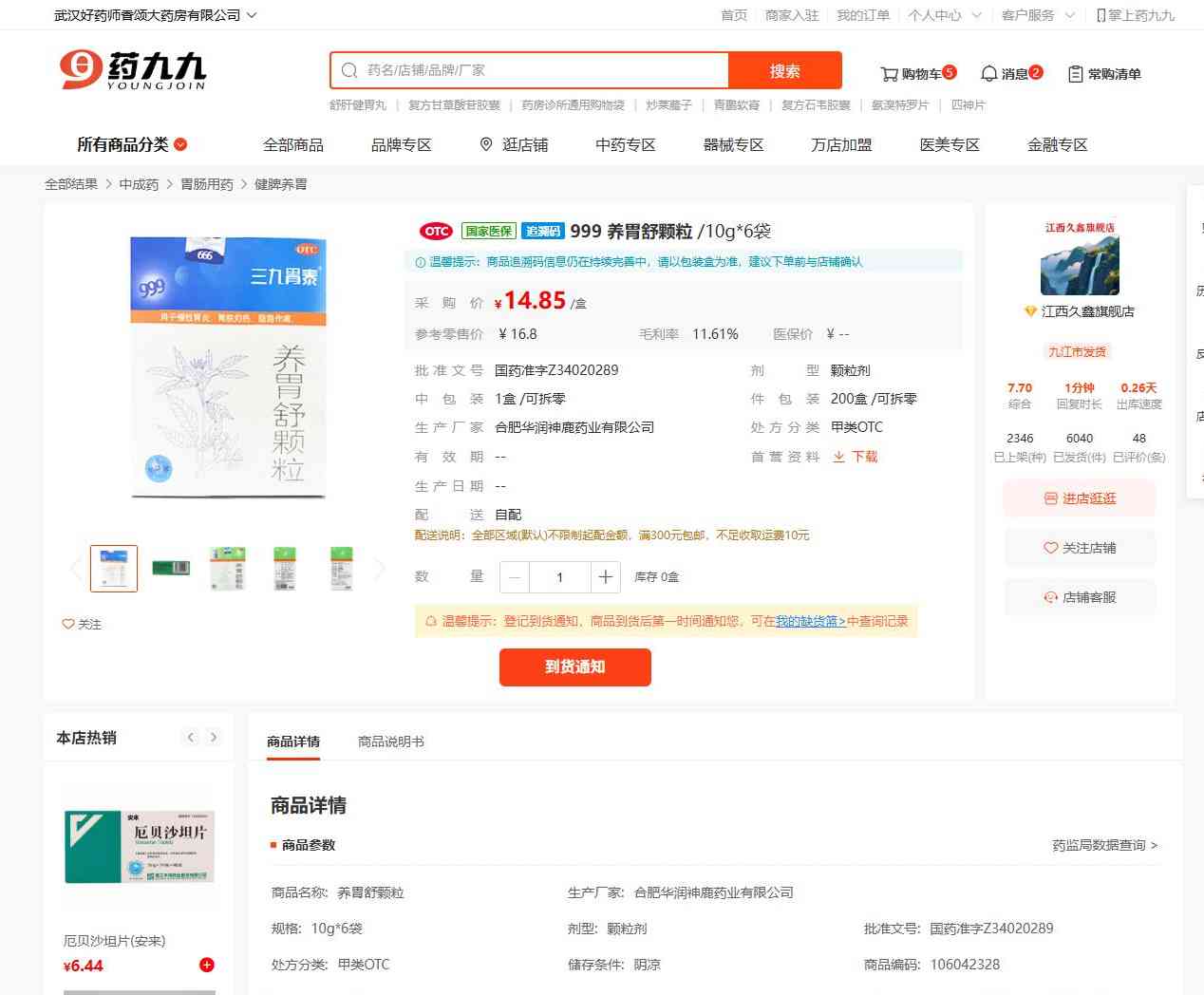Open the 中药专区 navigation menu item
Screen dimensions: 1204x995
point(625,144)
